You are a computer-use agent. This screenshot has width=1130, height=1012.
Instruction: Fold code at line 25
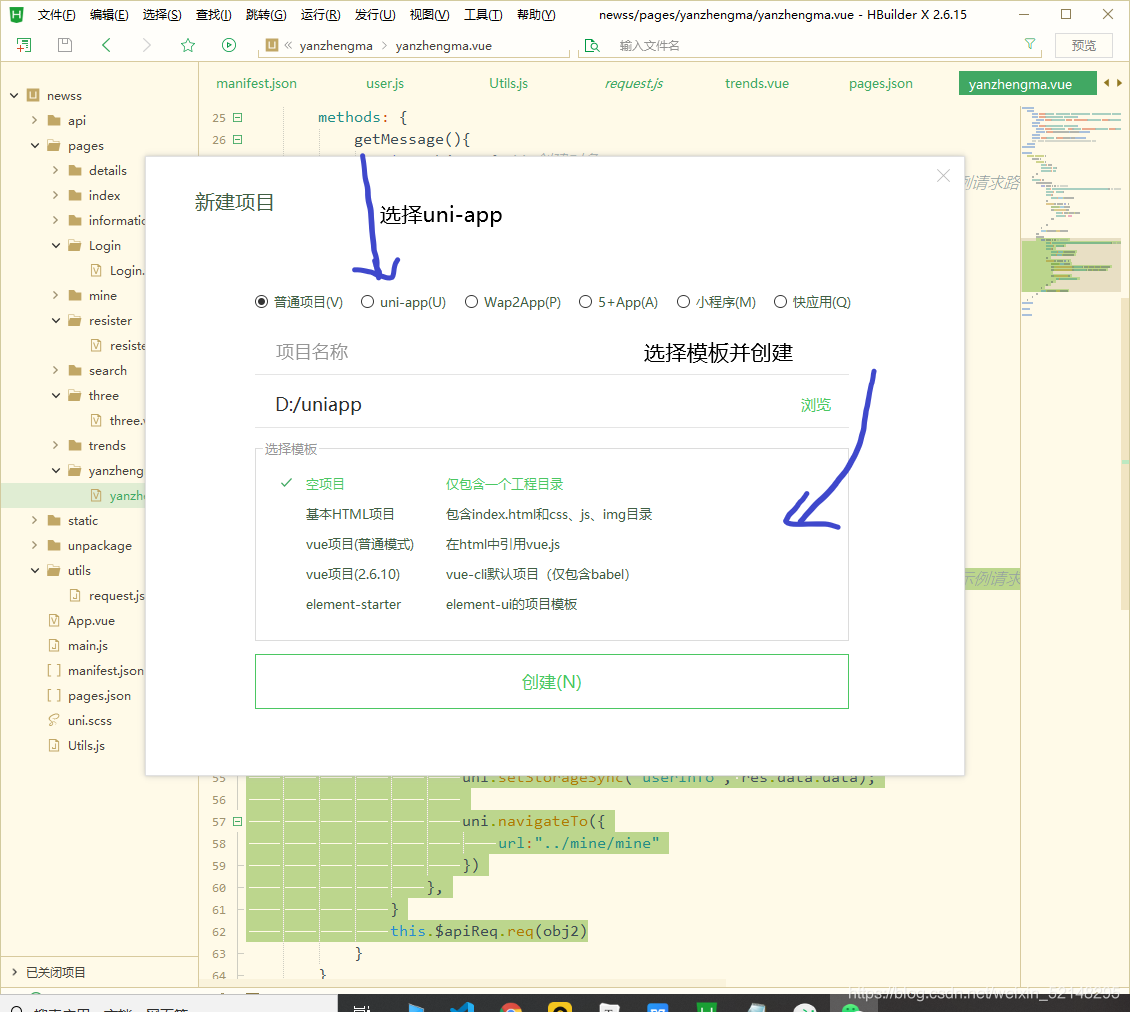tap(238, 117)
